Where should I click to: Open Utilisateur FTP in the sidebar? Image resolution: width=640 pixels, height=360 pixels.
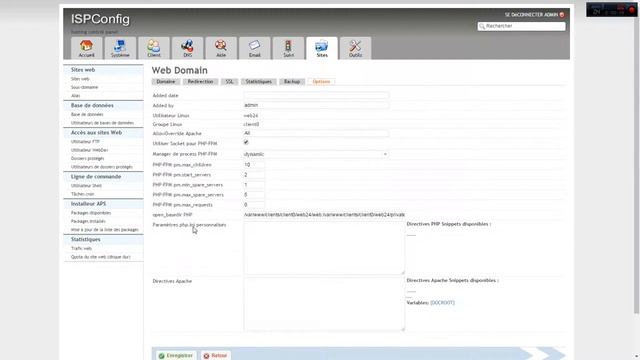click(x=85, y=142)
